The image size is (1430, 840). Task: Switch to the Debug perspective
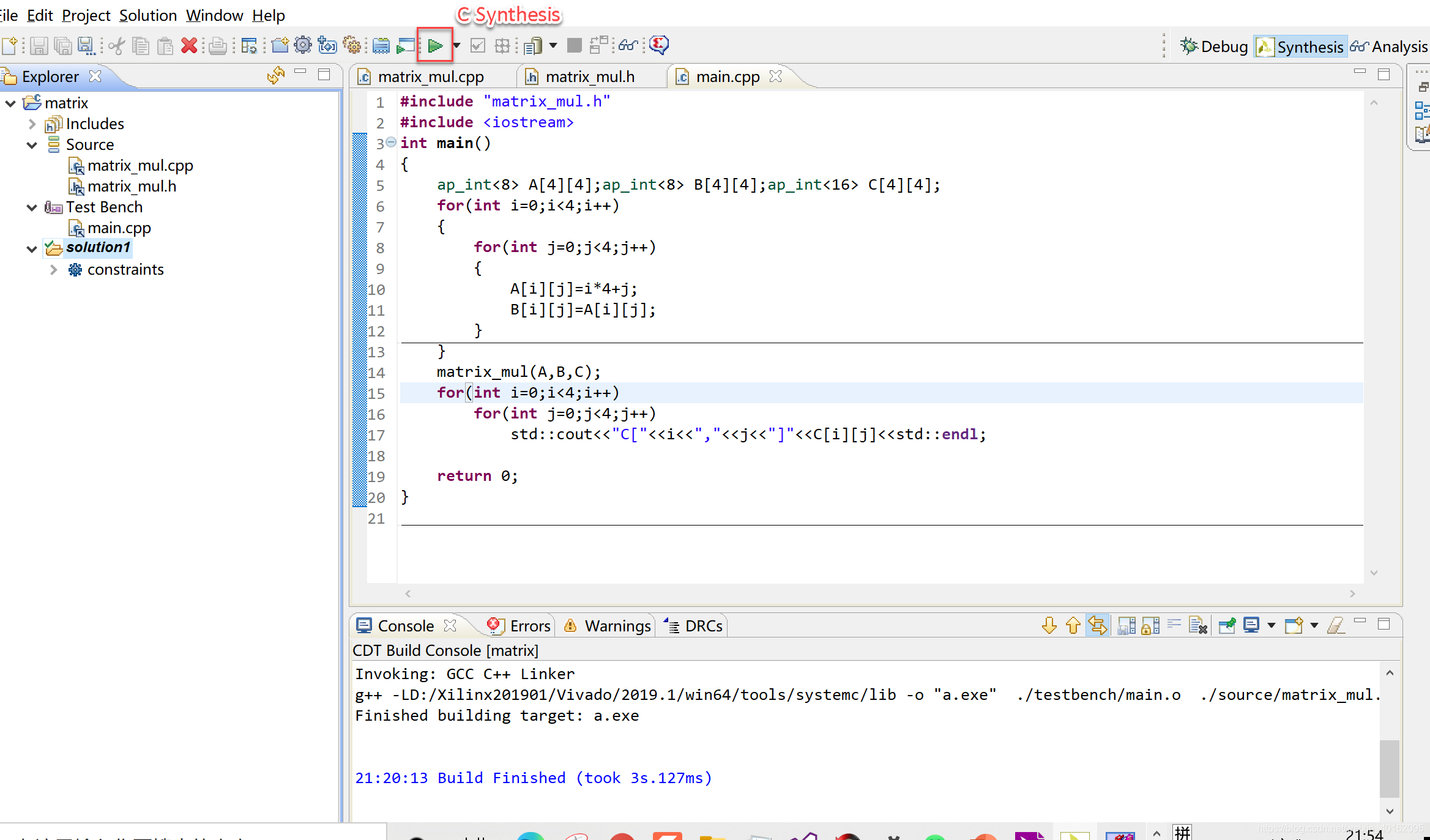point(1215,46)
